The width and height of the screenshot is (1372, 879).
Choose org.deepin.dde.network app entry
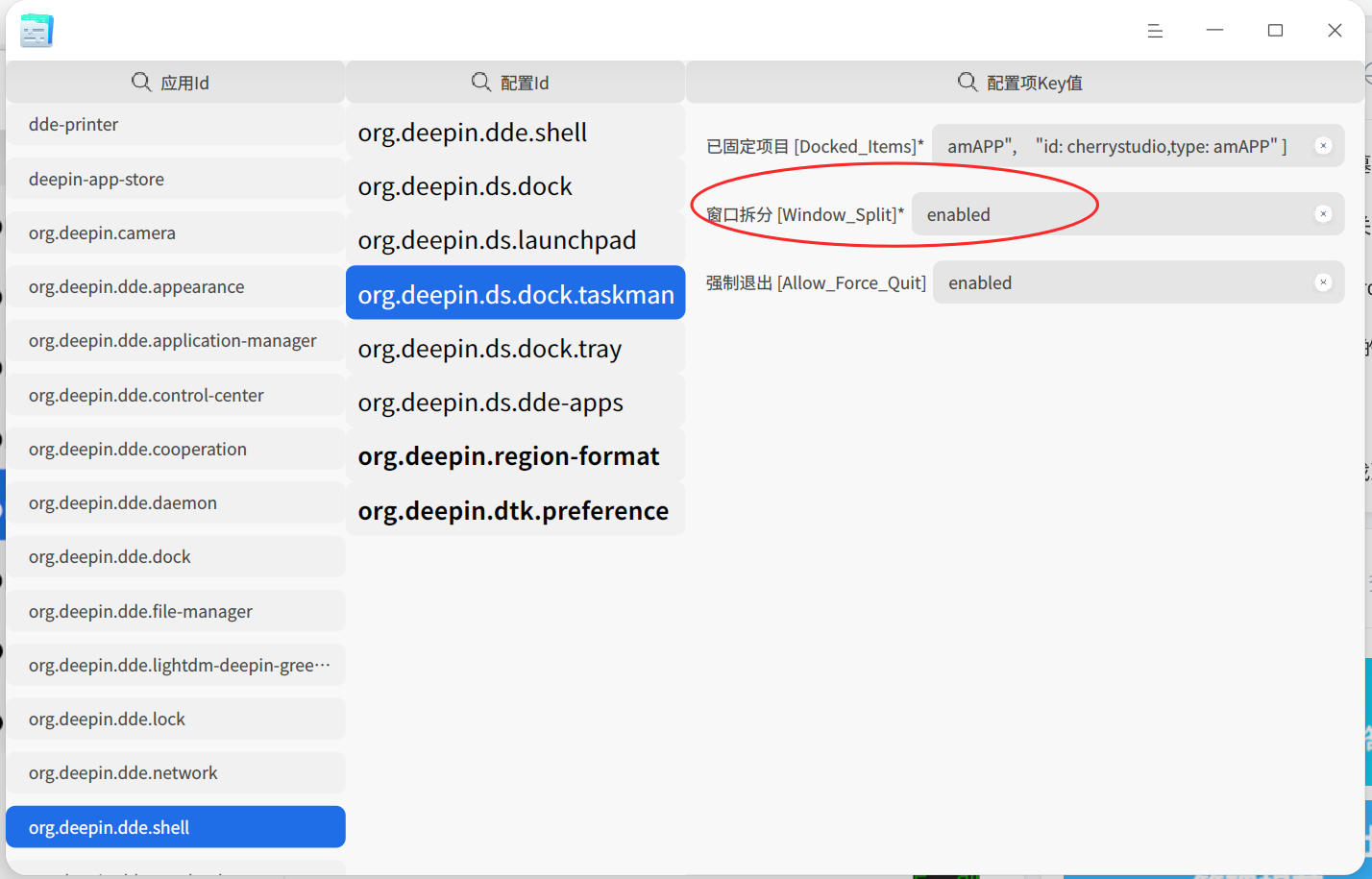(176, 772)
